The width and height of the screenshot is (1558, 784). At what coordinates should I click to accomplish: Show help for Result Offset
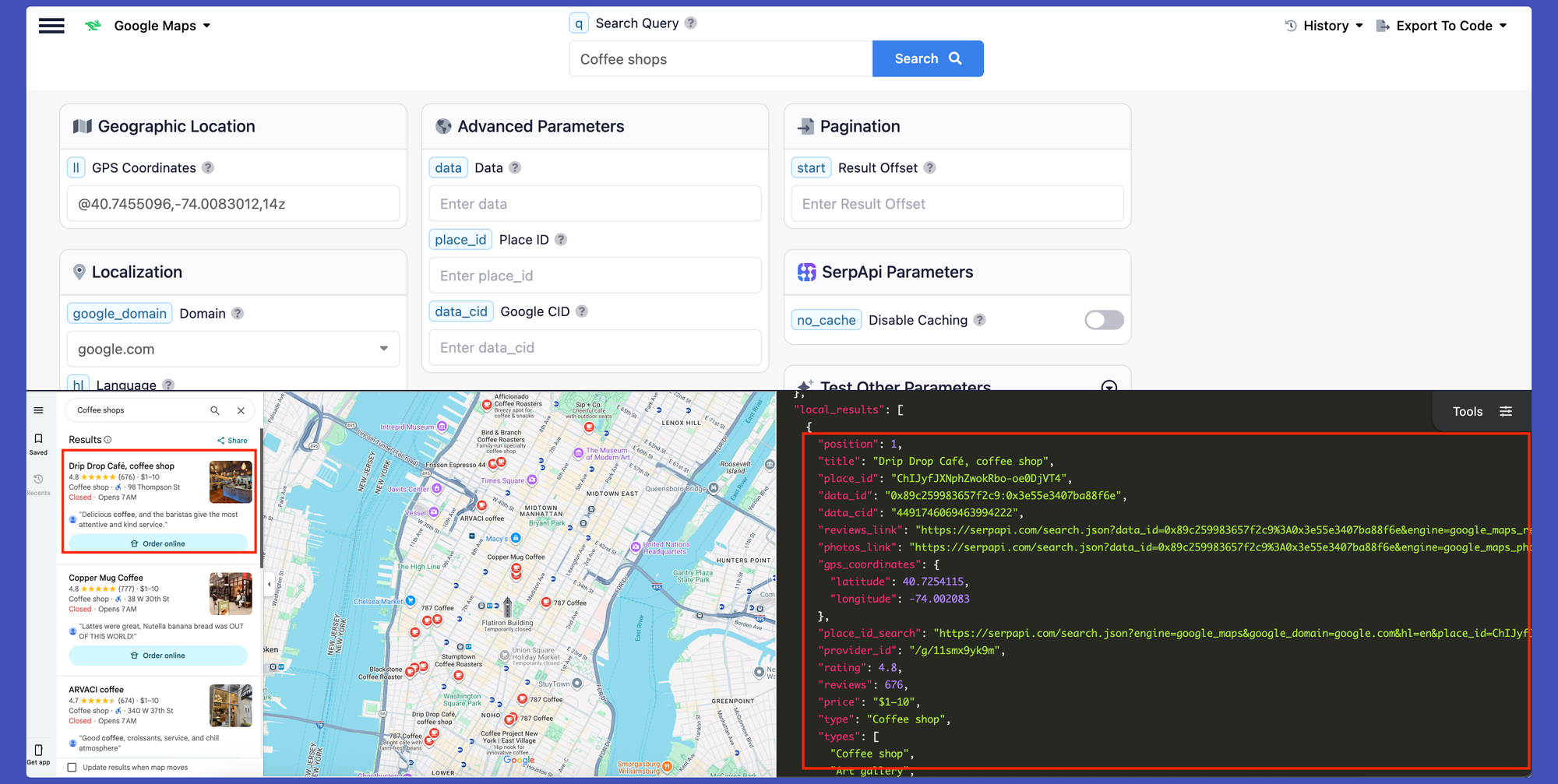tap(929, 167)
